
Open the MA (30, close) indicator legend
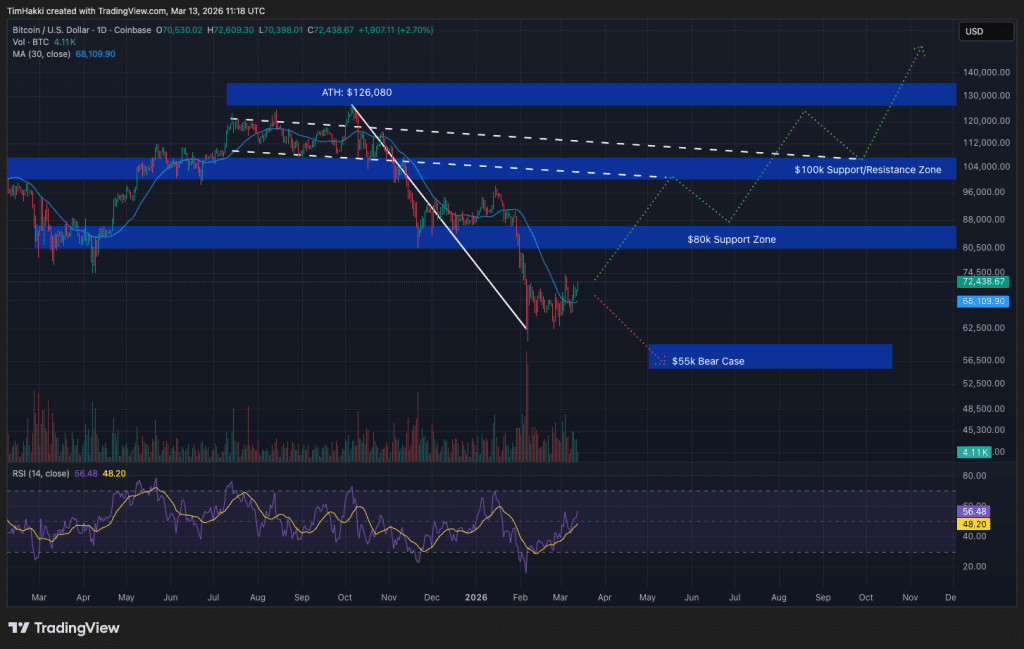pos(42,53)
